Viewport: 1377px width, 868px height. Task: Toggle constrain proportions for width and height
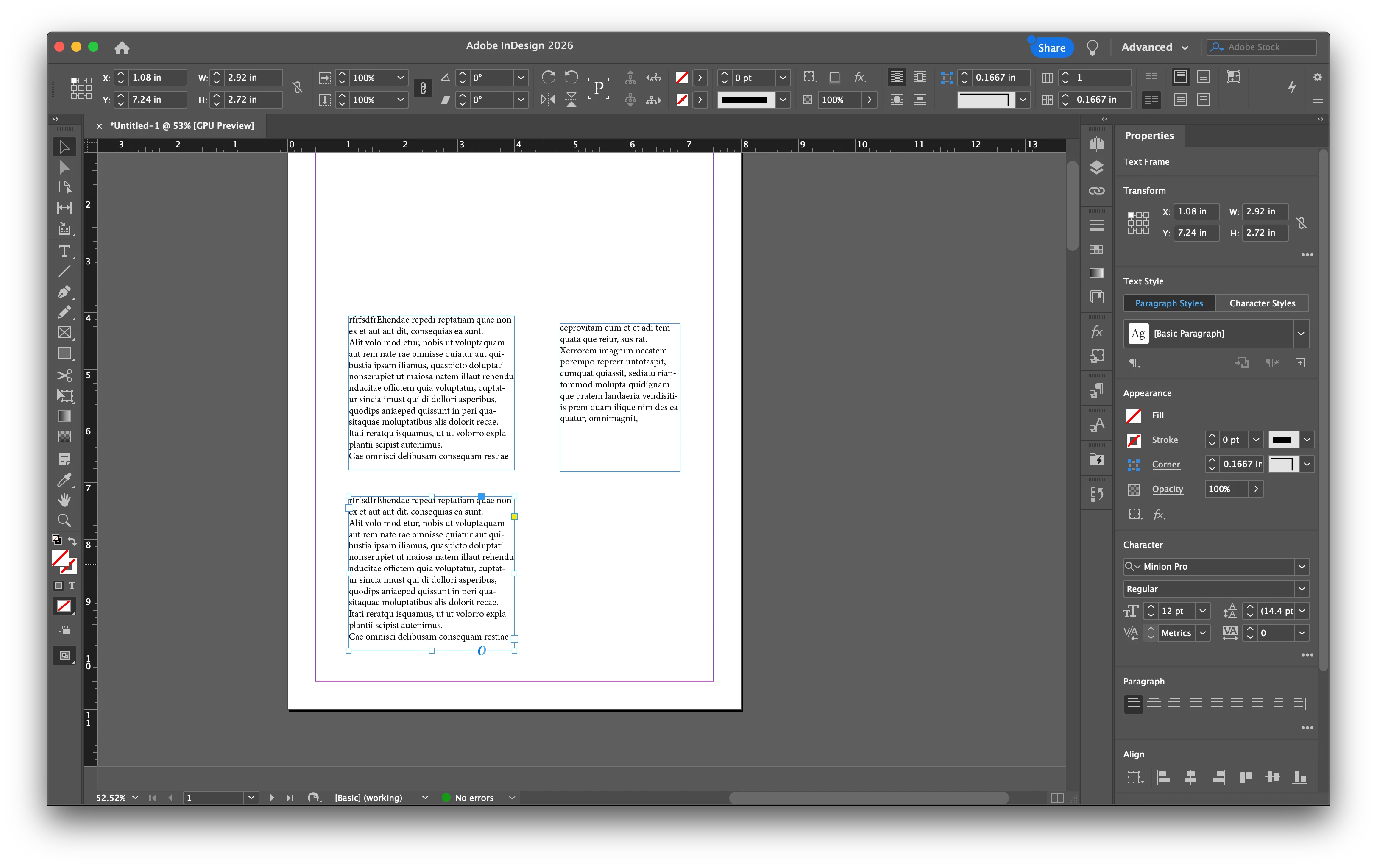pos(297,88)
